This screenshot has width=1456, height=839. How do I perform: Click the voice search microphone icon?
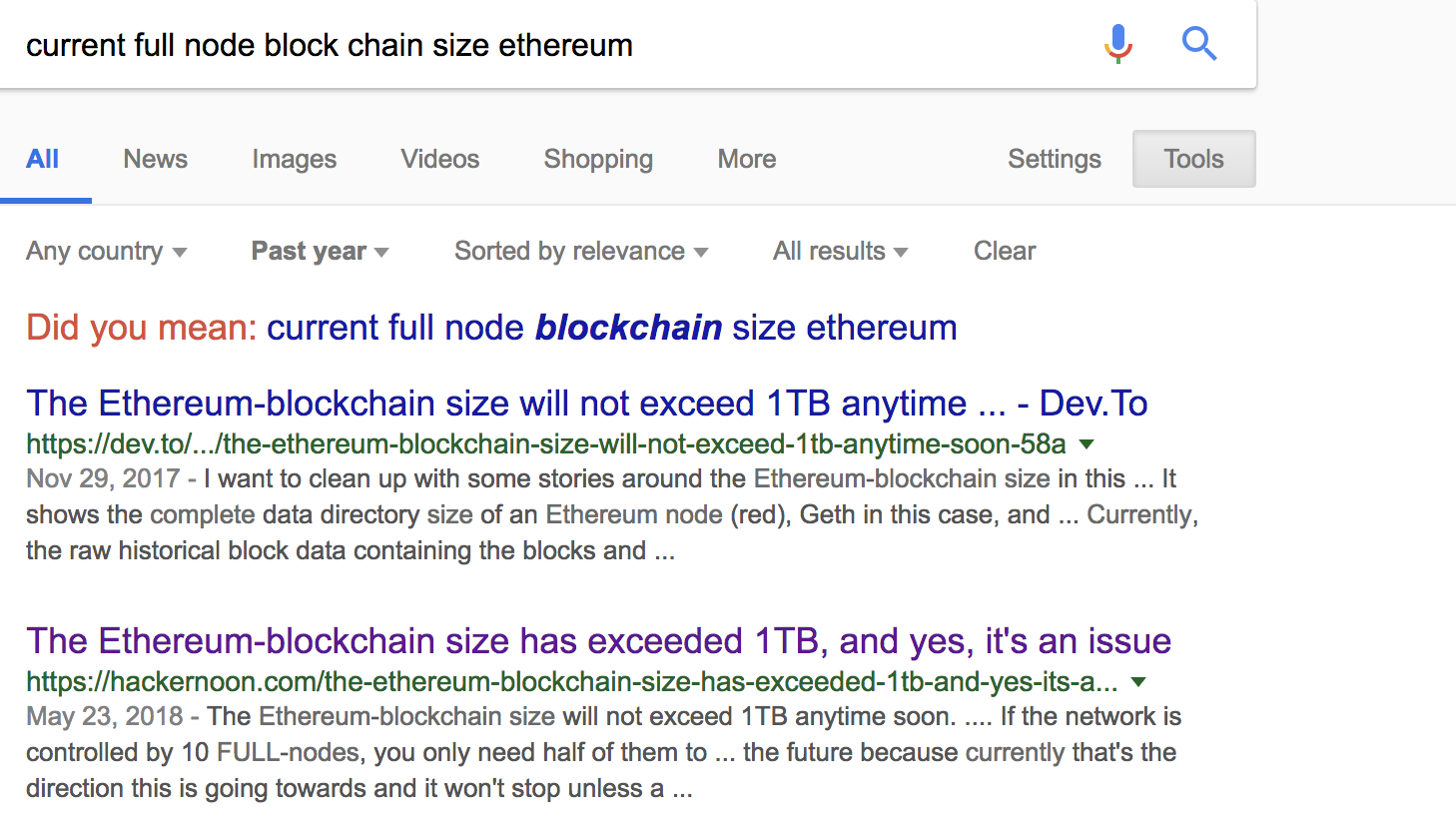(x=1118, y=44)
